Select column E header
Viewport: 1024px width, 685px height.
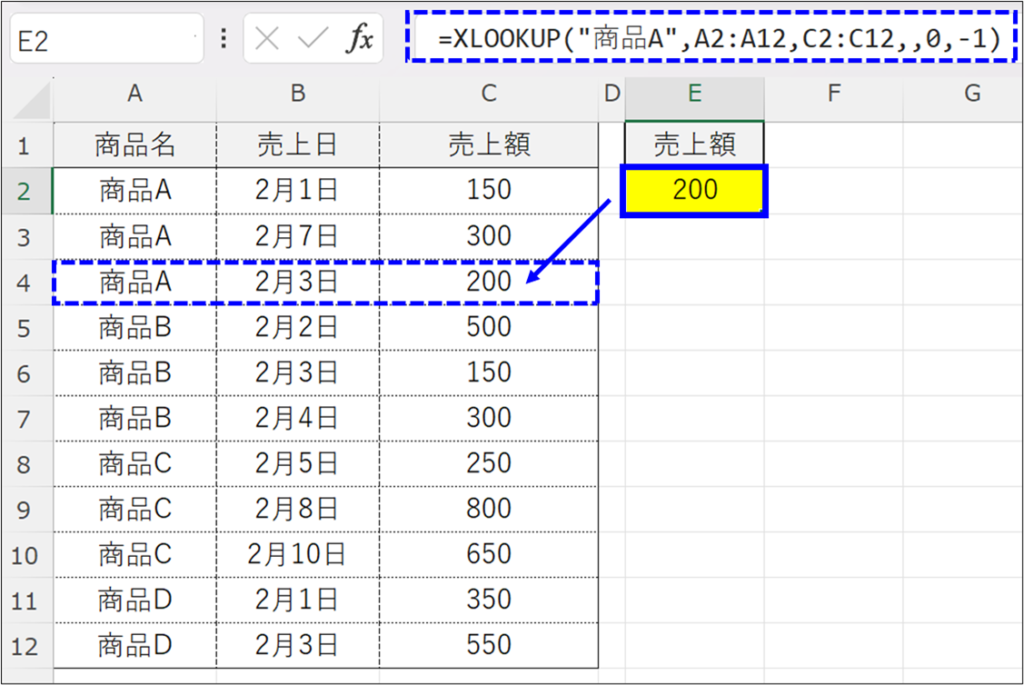(x=694, y=94)
